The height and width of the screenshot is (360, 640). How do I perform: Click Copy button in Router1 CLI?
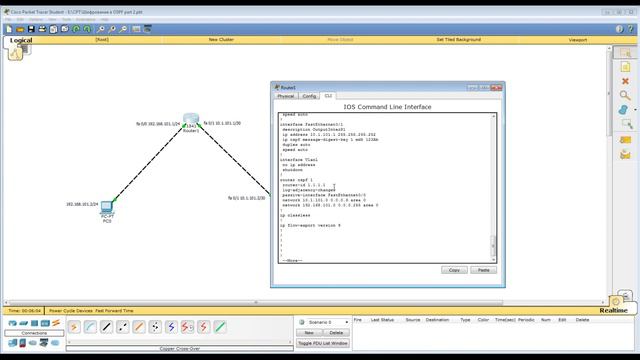(x=454, y=270)
